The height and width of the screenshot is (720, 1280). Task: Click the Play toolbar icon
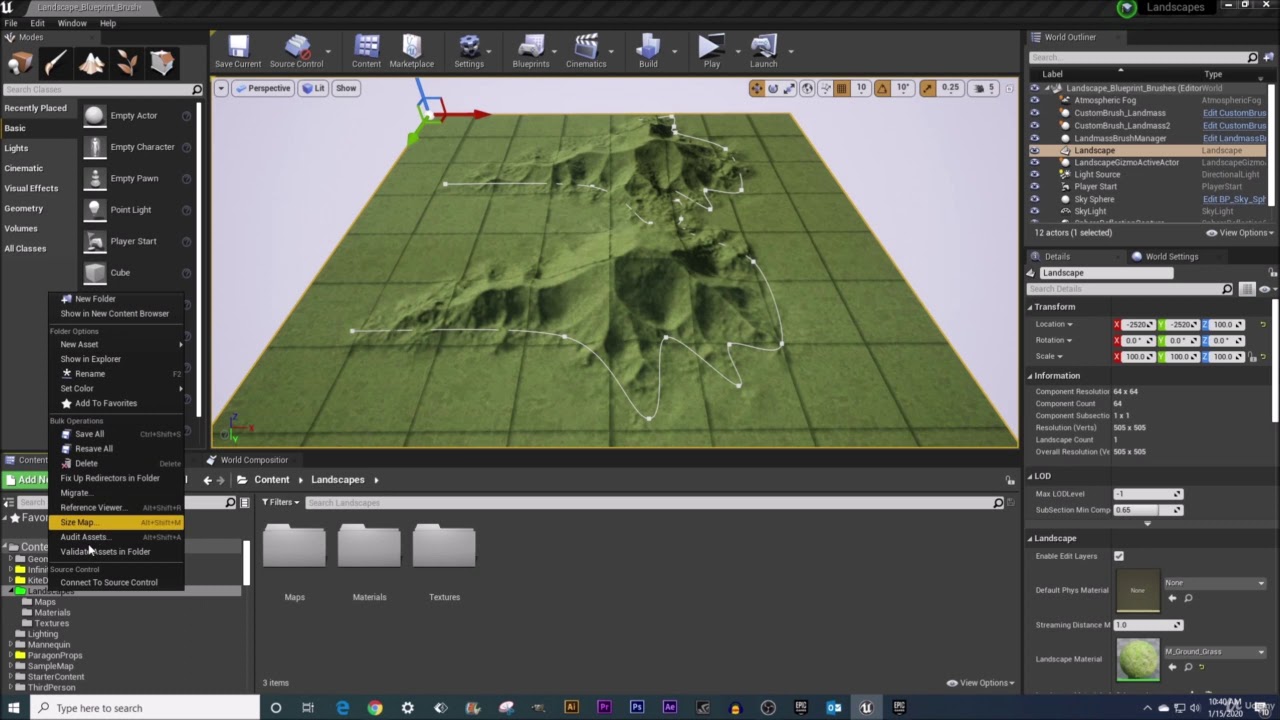(711, 46)
